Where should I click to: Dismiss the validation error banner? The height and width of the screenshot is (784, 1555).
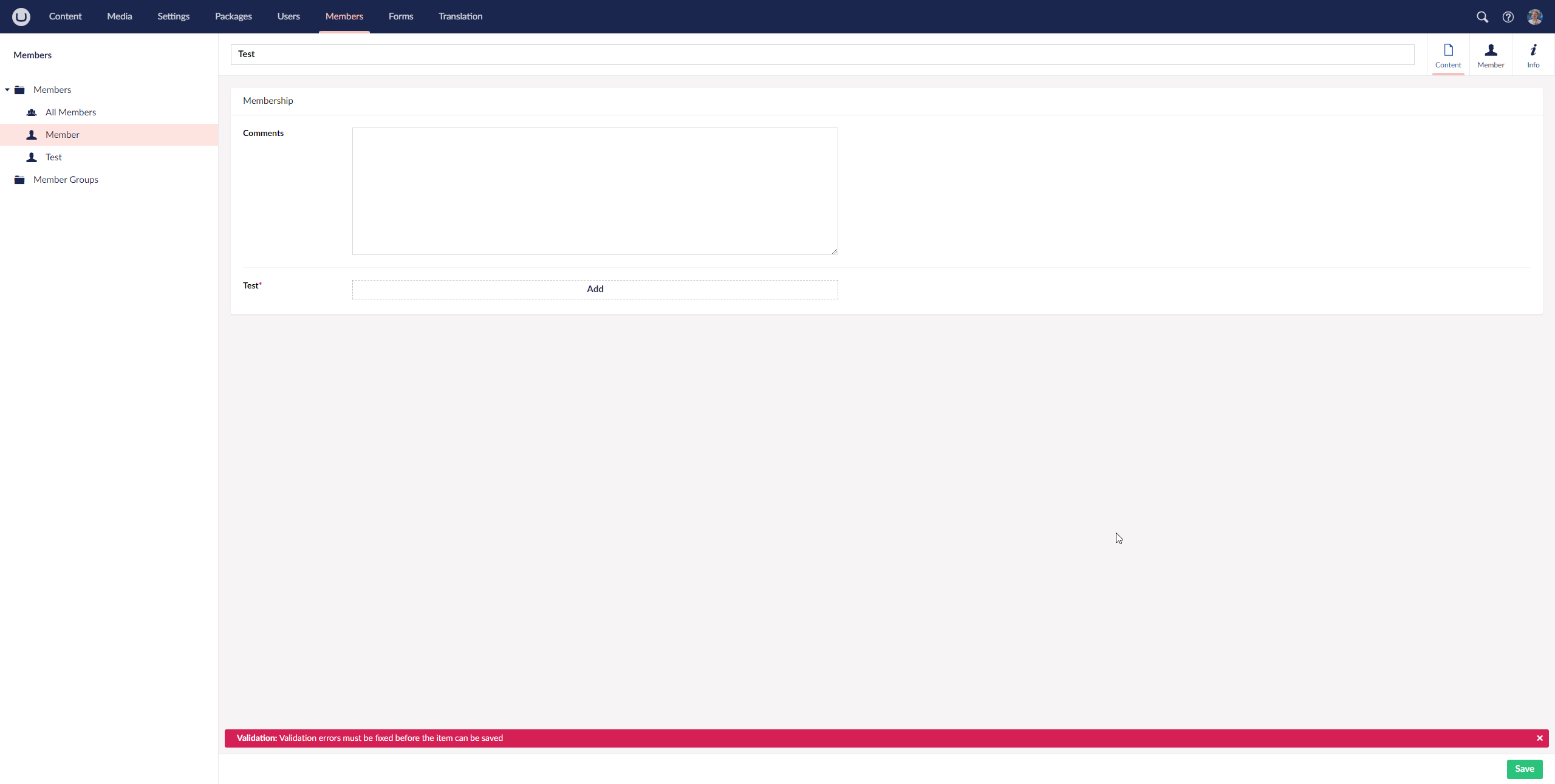click(x=1540, y=738)
